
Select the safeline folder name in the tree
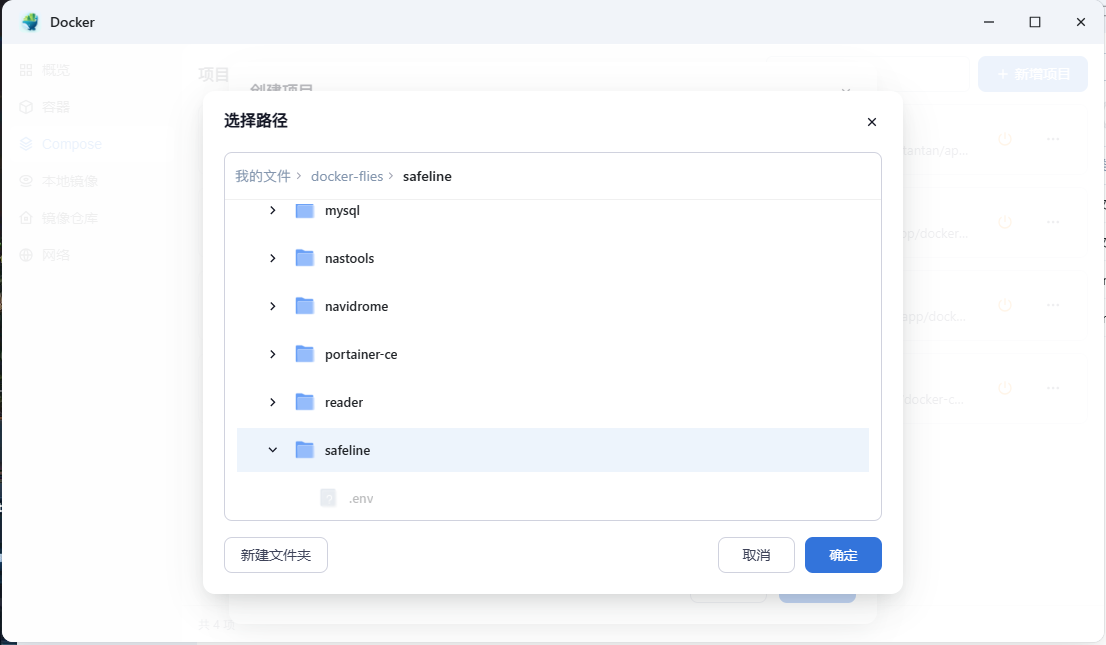pos(347,450)
